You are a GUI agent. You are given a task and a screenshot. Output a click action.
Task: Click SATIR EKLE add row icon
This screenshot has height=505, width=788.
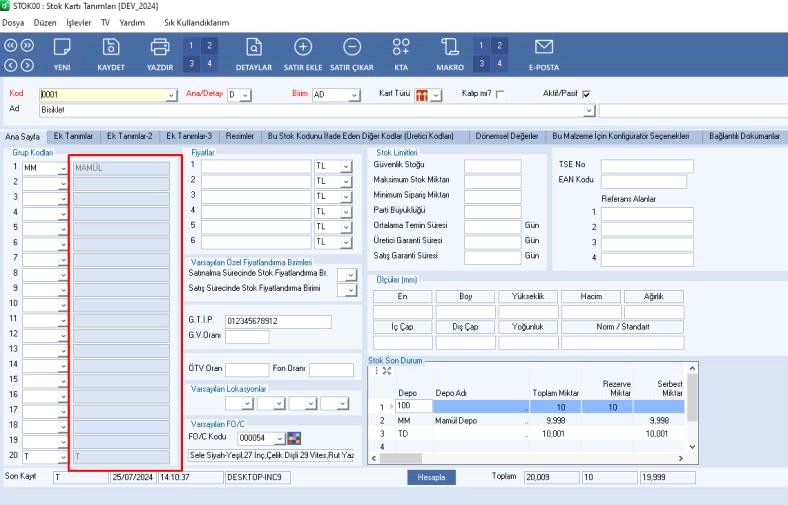(x=302, y=47)
